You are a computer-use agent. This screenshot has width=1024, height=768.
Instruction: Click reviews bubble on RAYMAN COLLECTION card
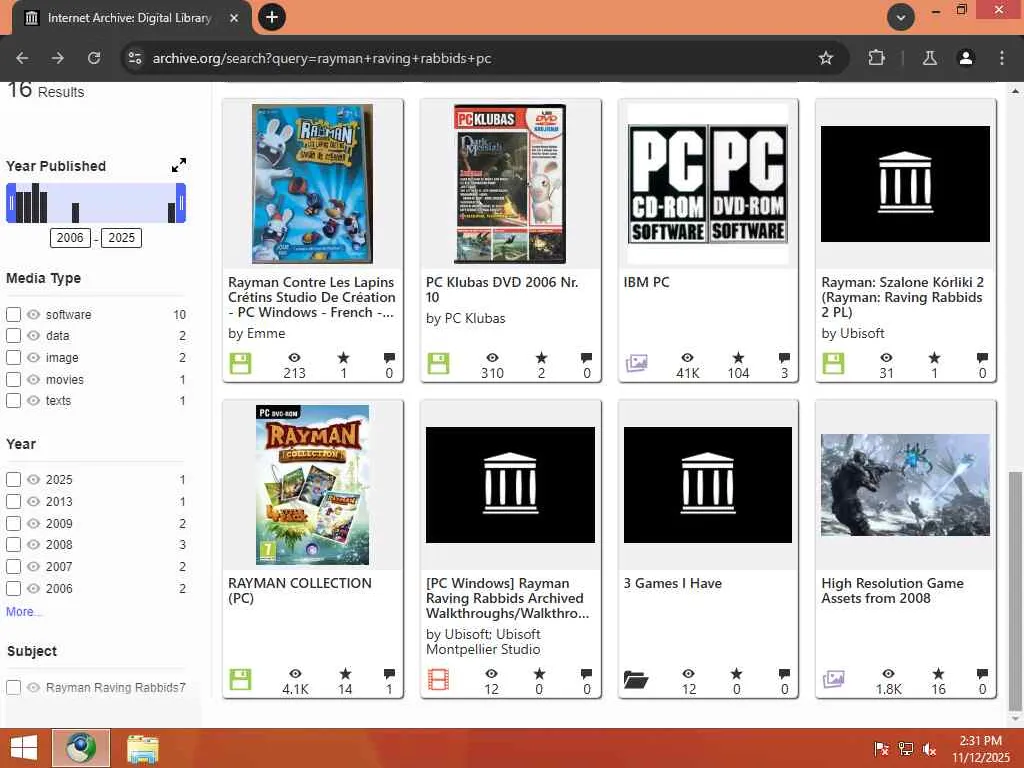[x=389, y=673]
